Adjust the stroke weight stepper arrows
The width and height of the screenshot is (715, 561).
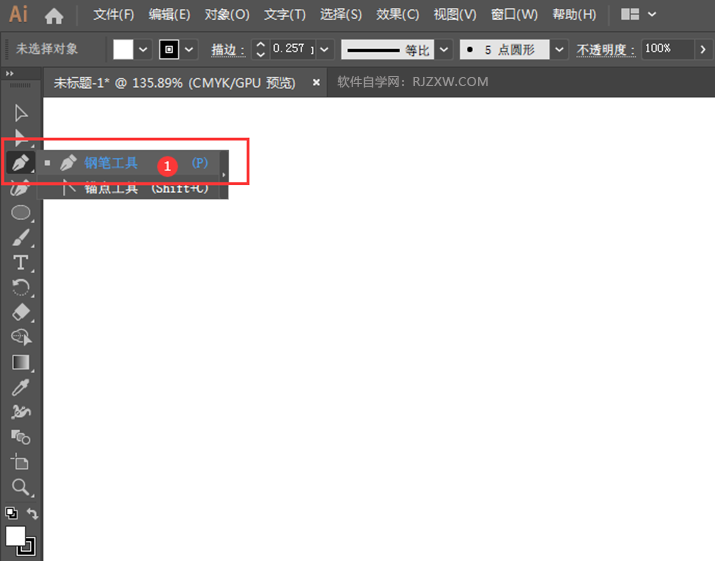point(260,49)
